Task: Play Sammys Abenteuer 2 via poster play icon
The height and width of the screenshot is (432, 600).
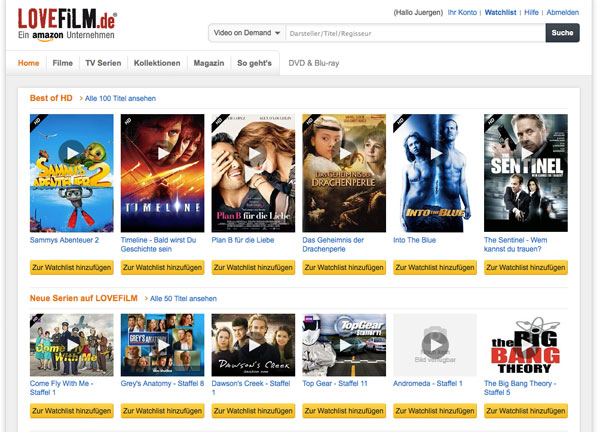Action: (x=72, y=153)
